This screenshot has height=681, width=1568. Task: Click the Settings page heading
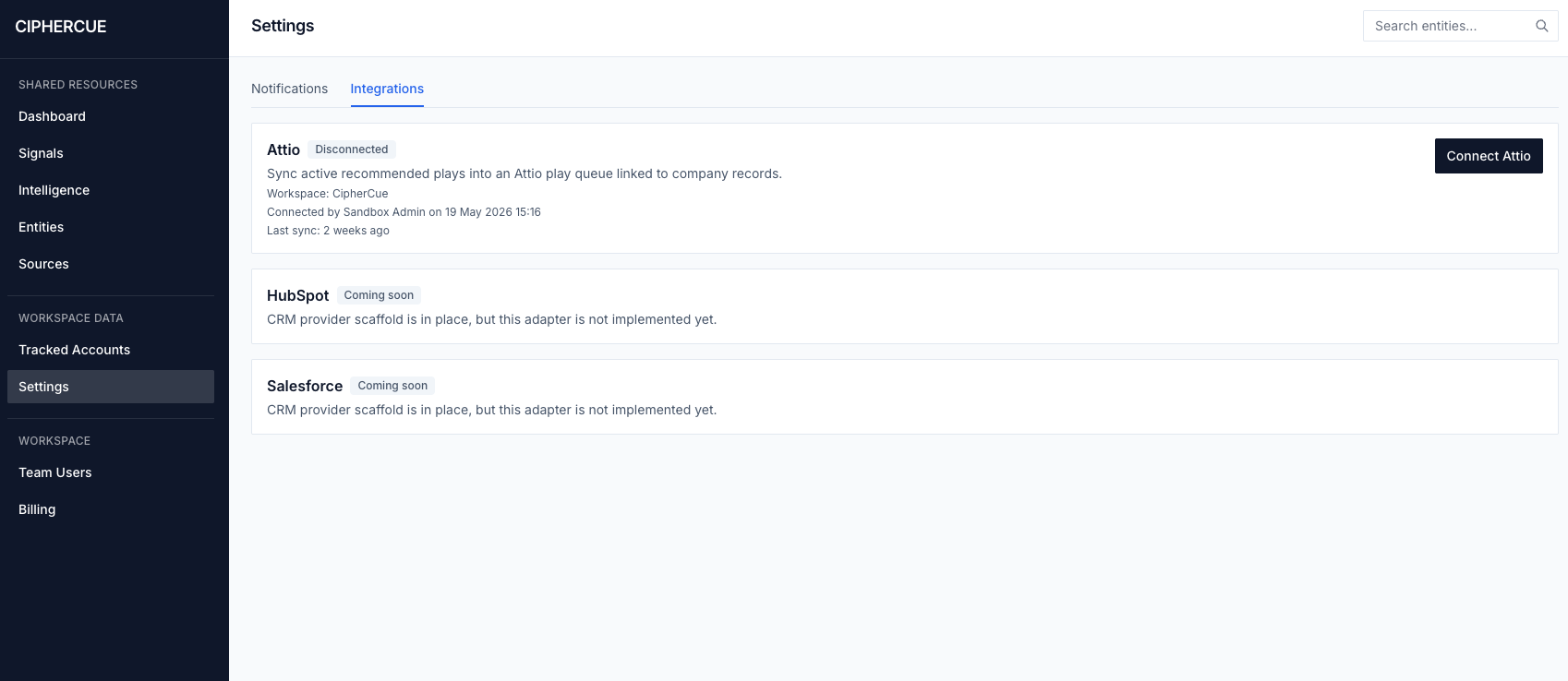pyautogui.click(x=283, y=26)
